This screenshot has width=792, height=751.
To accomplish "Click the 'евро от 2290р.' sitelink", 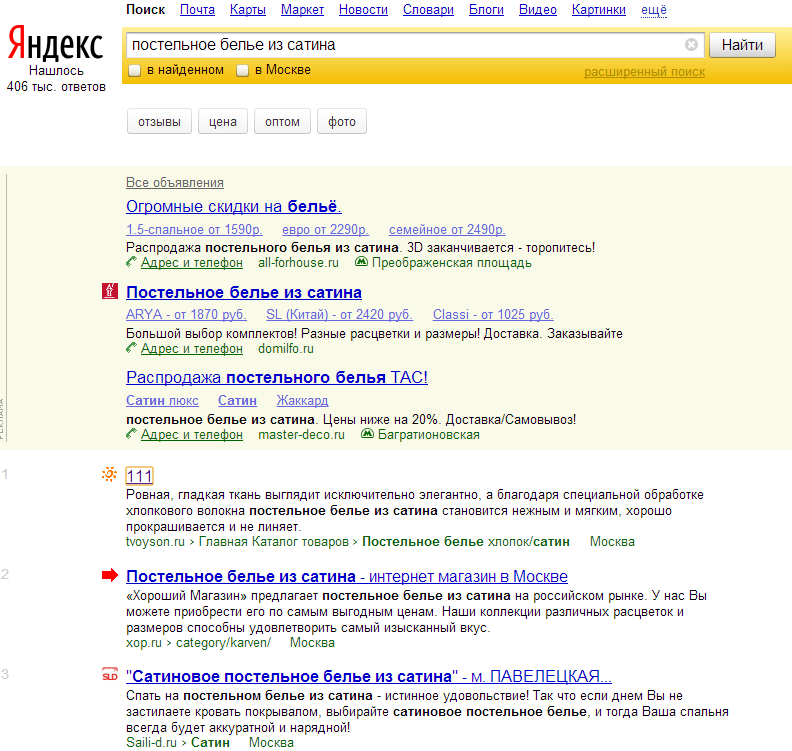I will point(325,229).
